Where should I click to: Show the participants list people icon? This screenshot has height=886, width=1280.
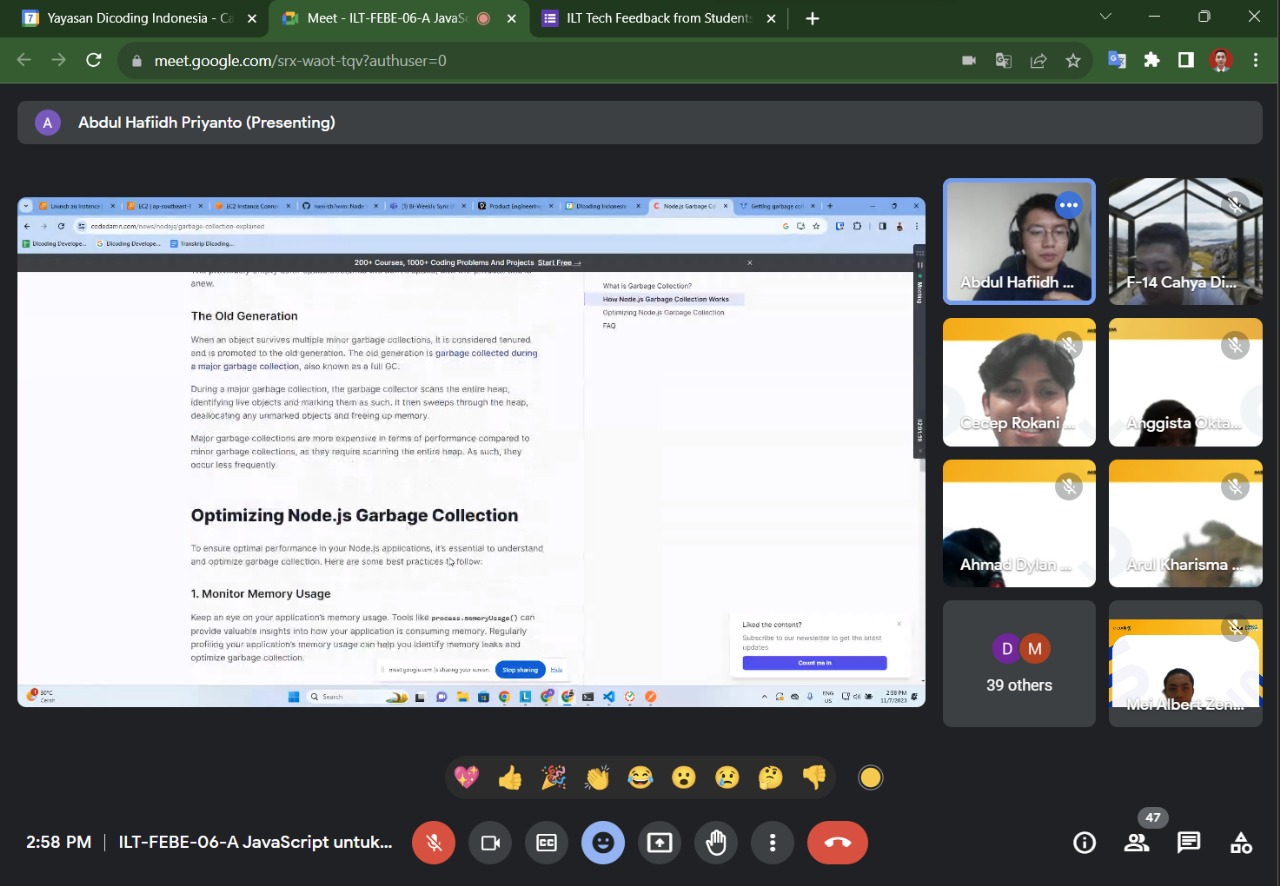[x=1137, y=843]
